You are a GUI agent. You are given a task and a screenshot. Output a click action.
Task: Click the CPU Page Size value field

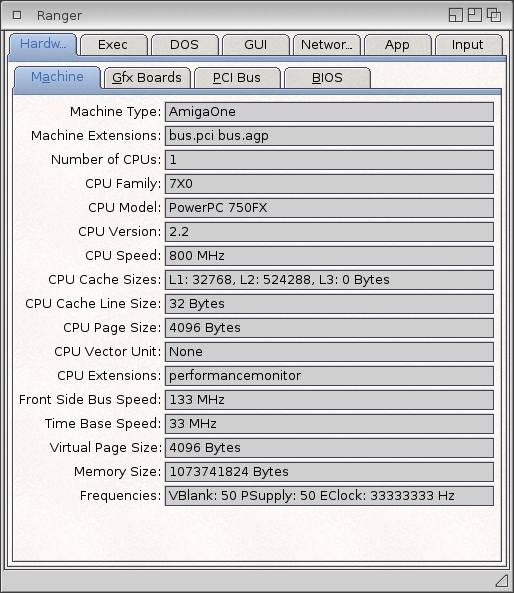click(329, 328)
